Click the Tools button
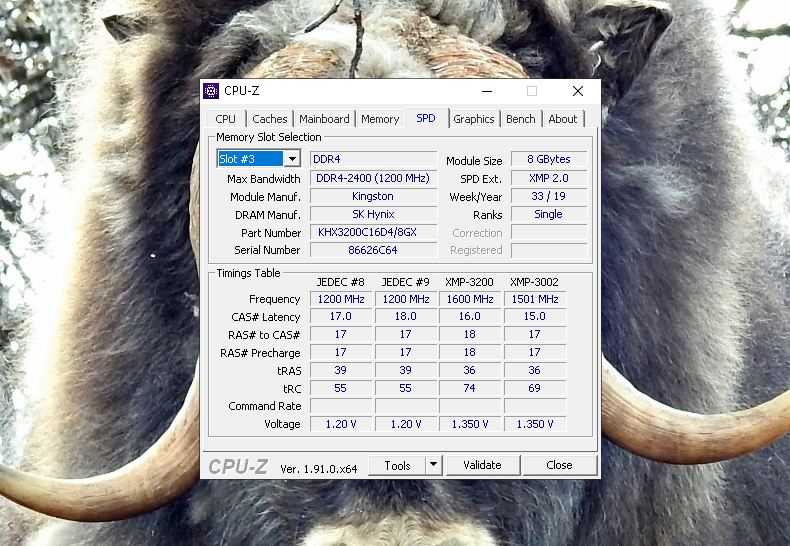 coord(397,465)
